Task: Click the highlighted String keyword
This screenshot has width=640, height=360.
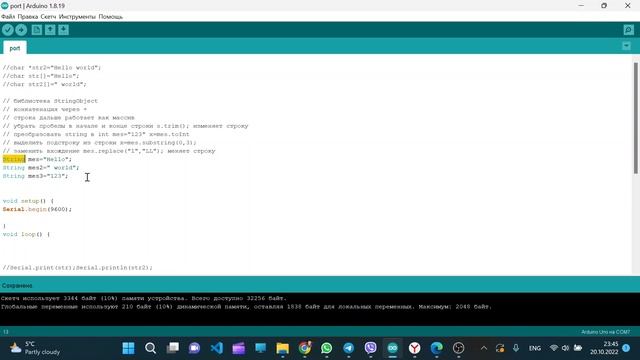Action: pos(14,159)
